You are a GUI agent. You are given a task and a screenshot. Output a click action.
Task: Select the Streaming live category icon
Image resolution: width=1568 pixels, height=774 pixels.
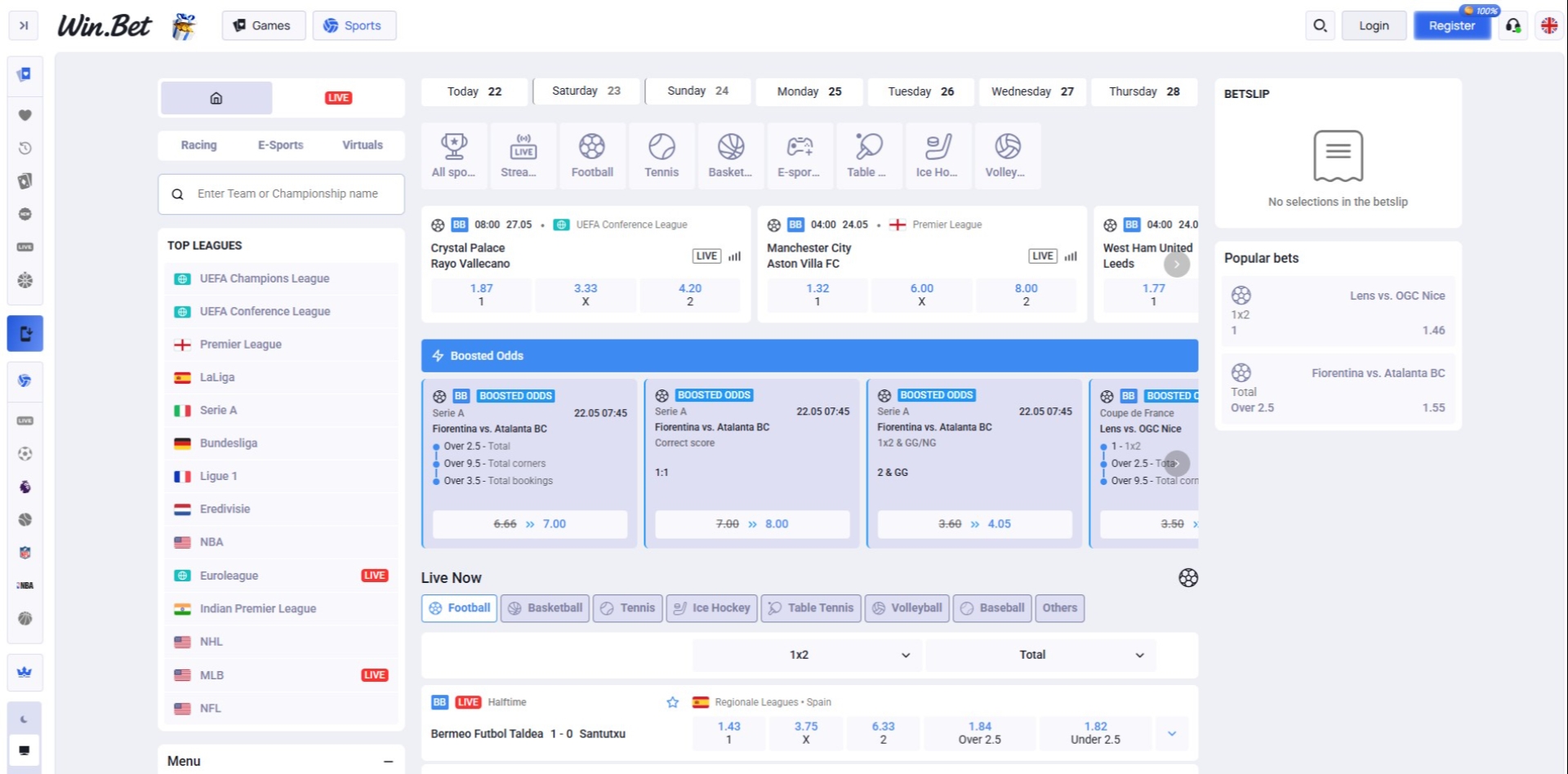(523, 155)
